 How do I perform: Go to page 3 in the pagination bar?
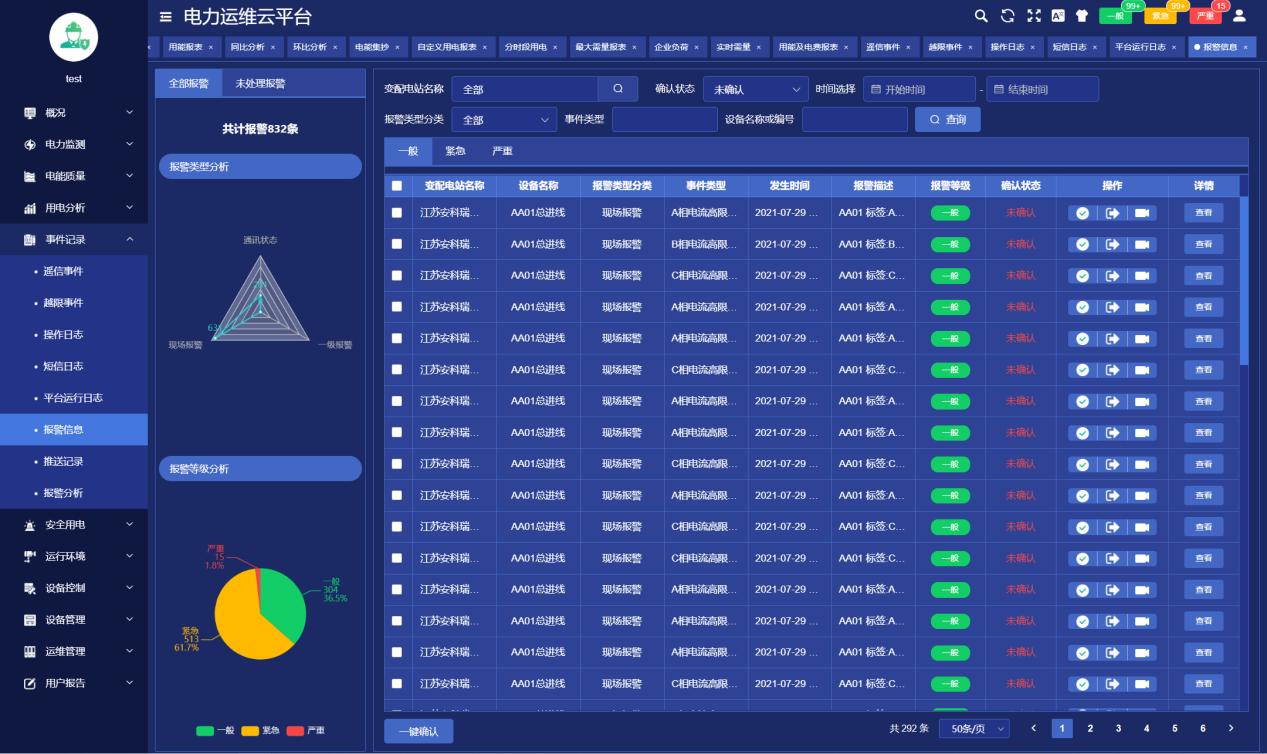1119,730
